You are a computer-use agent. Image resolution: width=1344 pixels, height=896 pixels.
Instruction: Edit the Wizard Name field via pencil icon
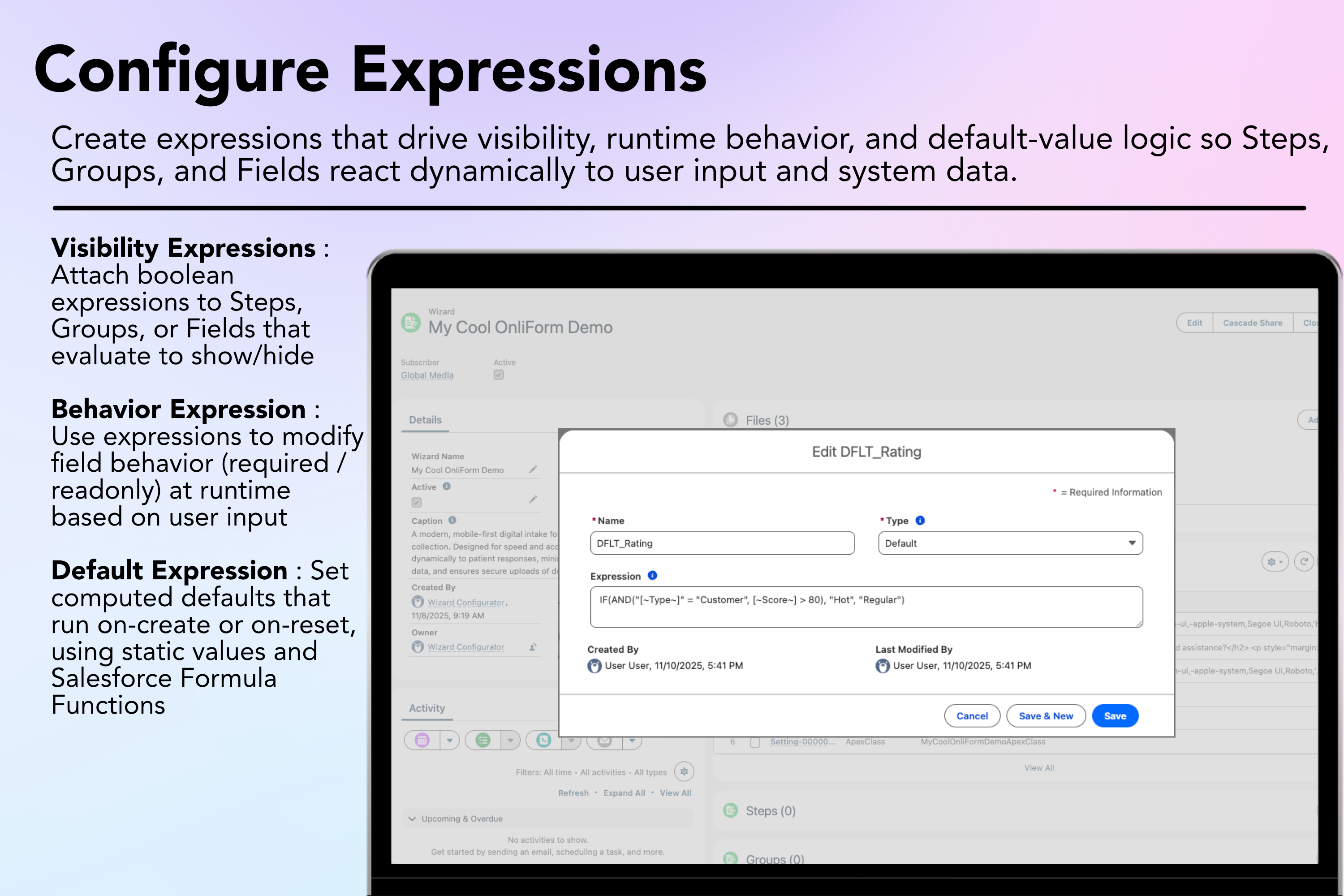pyautogui.click(x=533, y=469)
